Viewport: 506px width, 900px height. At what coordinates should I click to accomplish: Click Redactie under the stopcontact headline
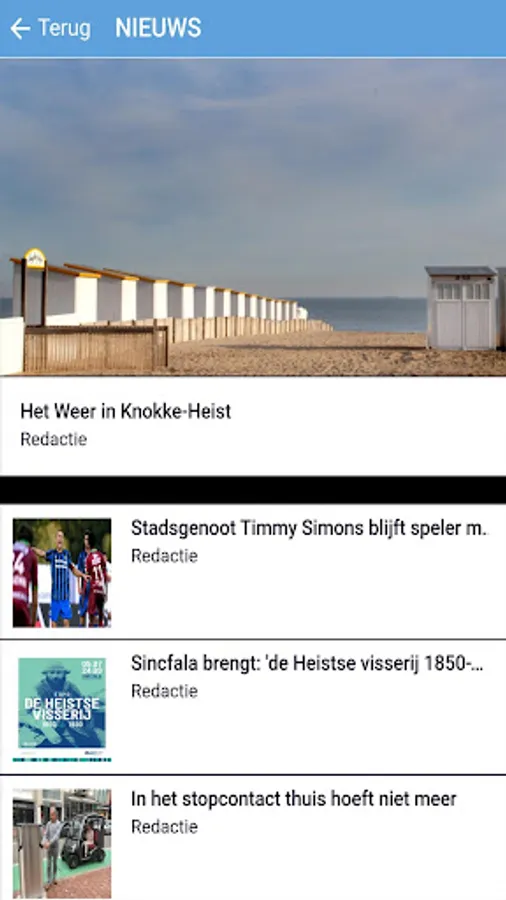tap(164, 827)
